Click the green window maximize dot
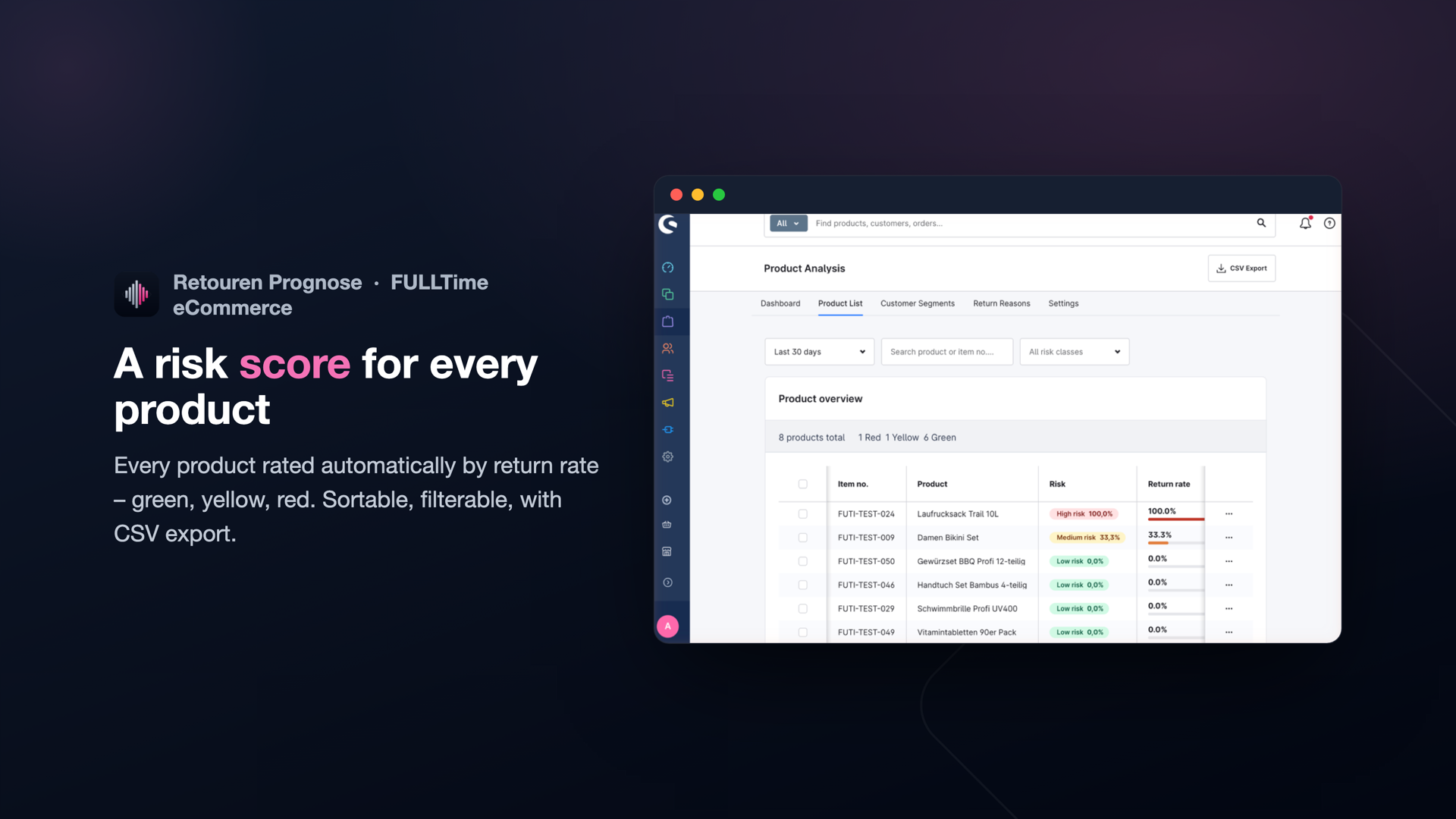Viewport: 1456px width, 819px height. click(719, 195)
